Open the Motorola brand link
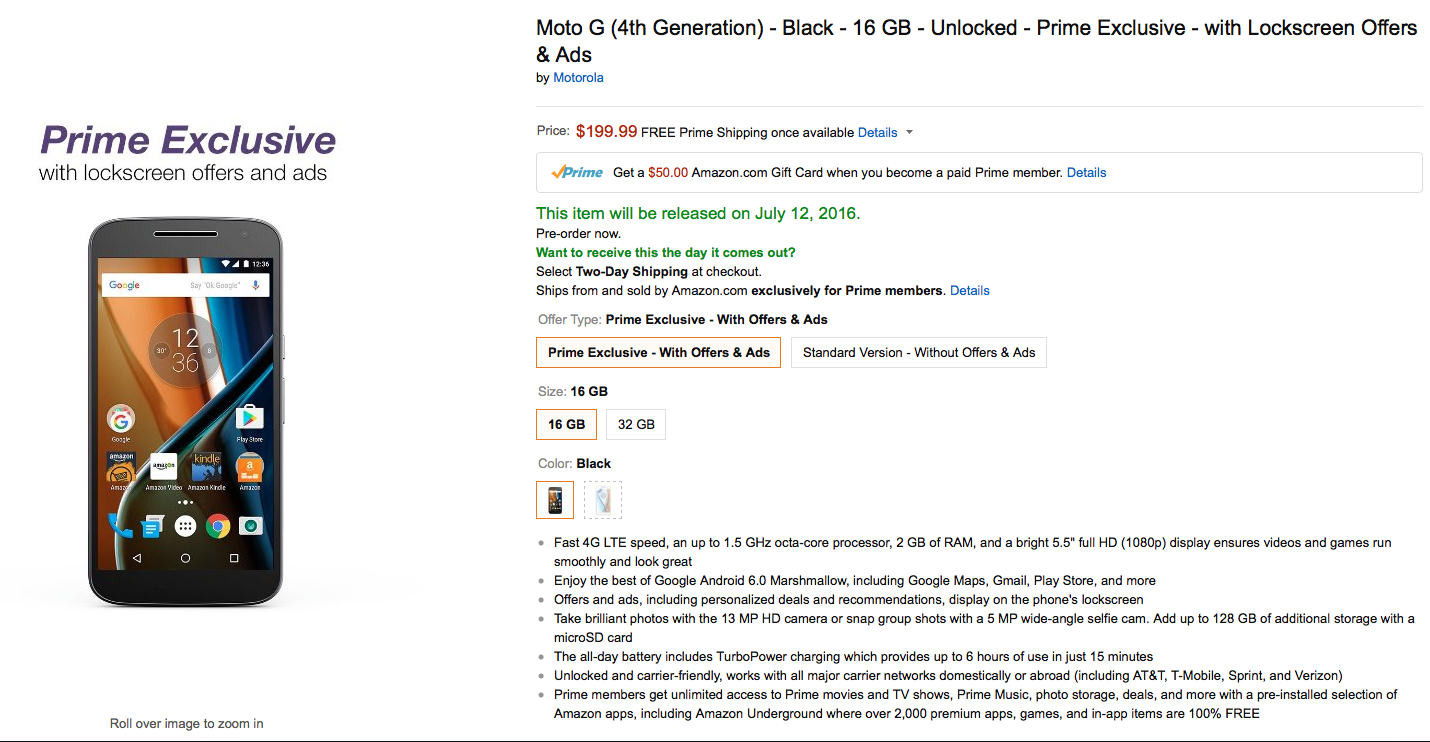This screenshot has width=1430, height=742. pyautogui.click(x=578, y=77)
